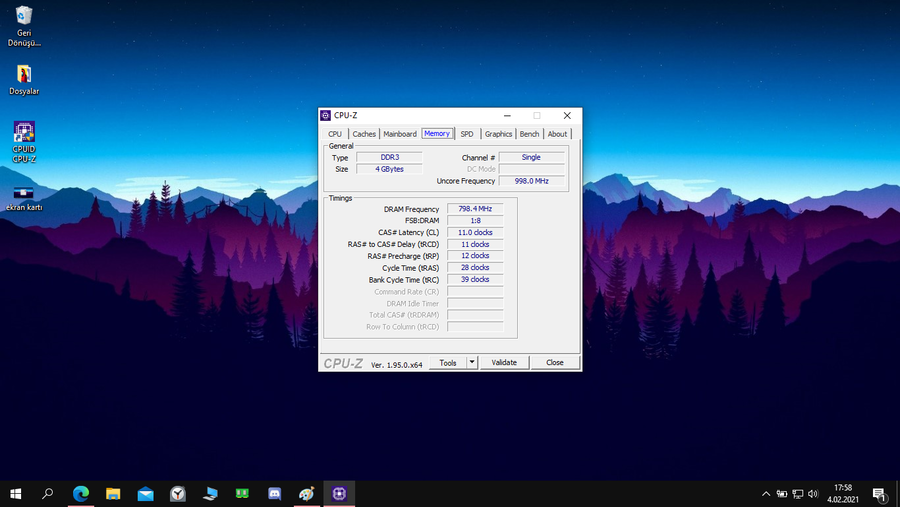The image size is (900, 507).
Task: Click the Cycle Time 28 clocks value
Action: pyautogui.click(x=475, y=268)
